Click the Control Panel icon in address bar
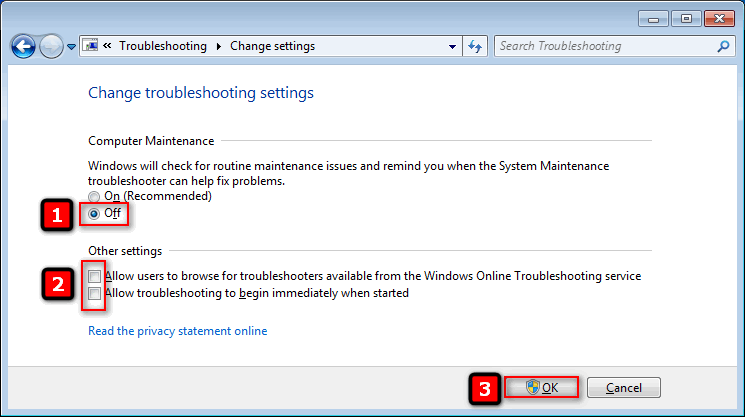The height and width of the screenshot is (417, 745). pos(91,46)
